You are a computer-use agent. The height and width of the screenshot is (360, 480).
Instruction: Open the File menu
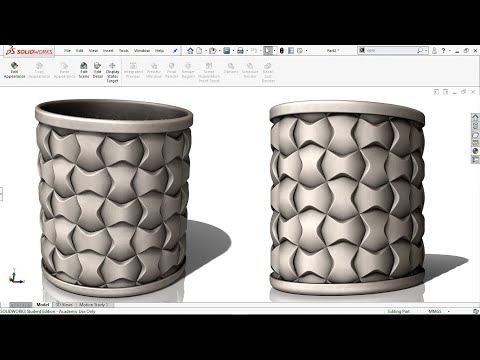click(x=67, y=51)
